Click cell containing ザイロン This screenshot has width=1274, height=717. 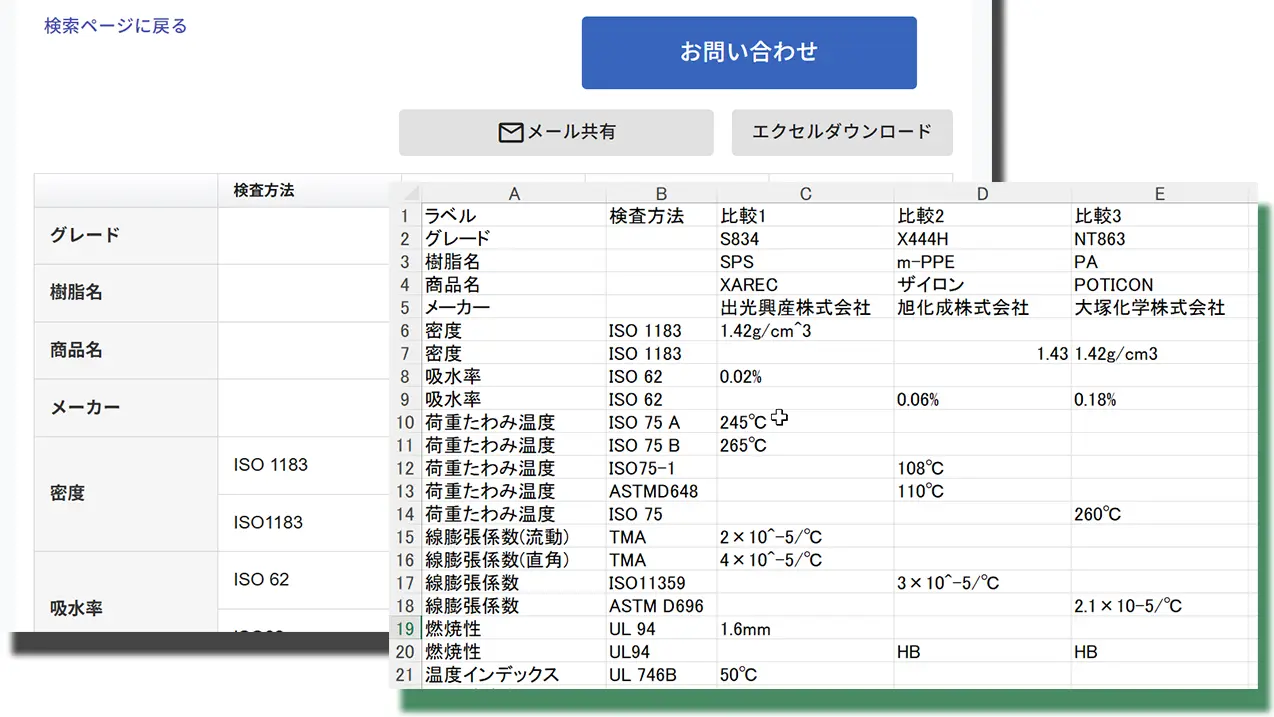tap(982, 285)
